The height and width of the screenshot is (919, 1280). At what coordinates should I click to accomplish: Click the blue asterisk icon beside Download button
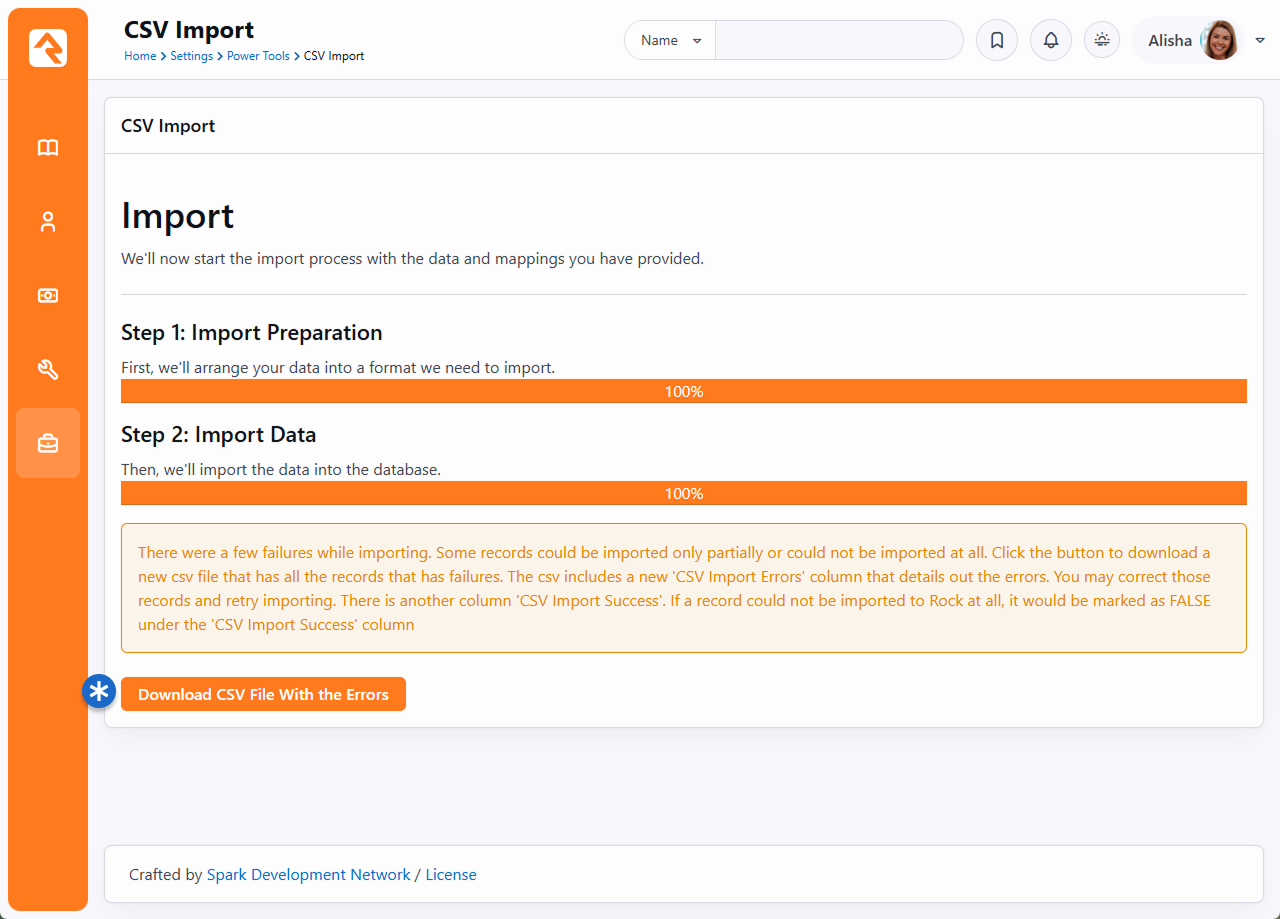point(99,691)
